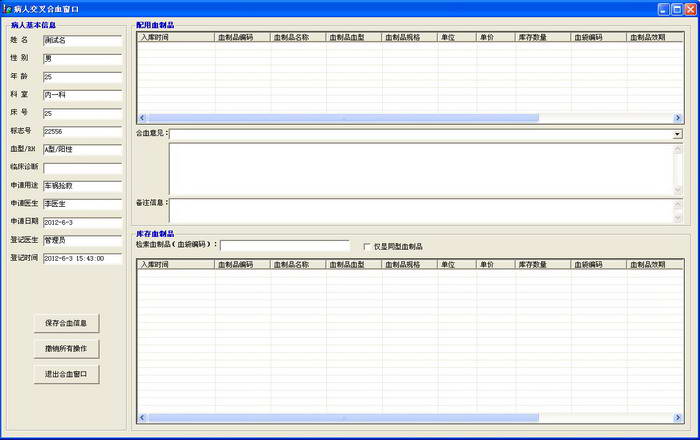Click scroll-down arrow of 合血意见 text area
The image size is (700, 440).
point(678,190)
